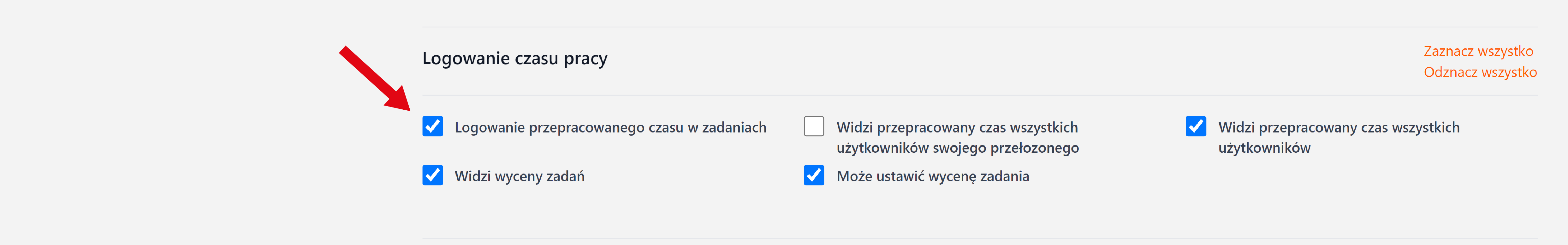
Task: Click the 'Odznacz wszystko' link
Action: pyautogui.click(x=1480, y=72)
